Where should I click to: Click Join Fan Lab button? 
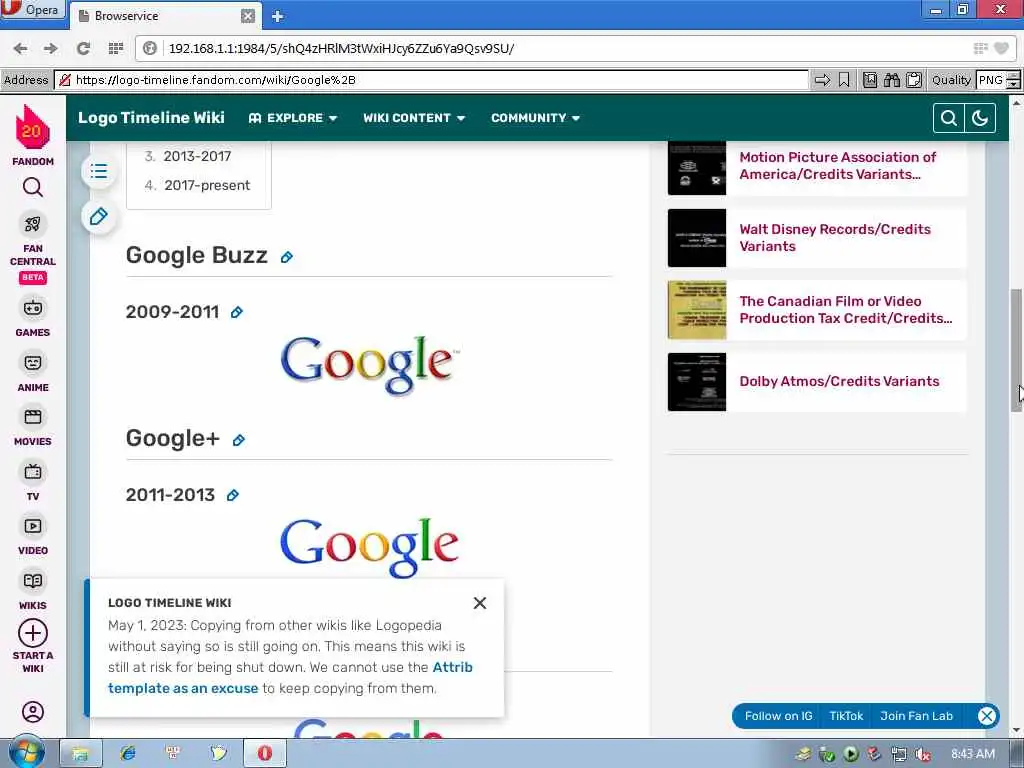click(x=916, y=716)
